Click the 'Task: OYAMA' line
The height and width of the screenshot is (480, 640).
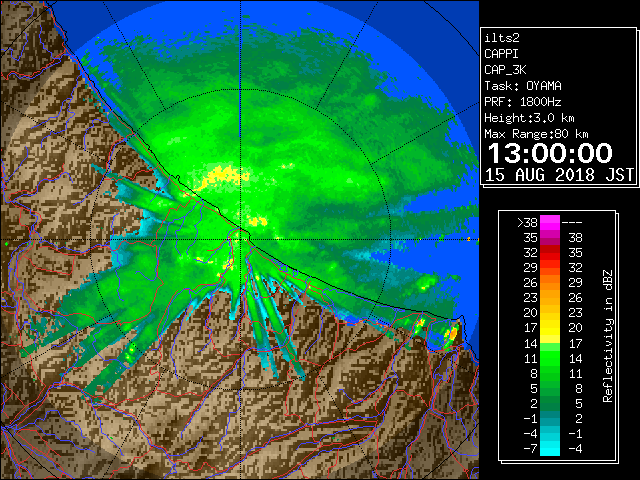point(523,86)
